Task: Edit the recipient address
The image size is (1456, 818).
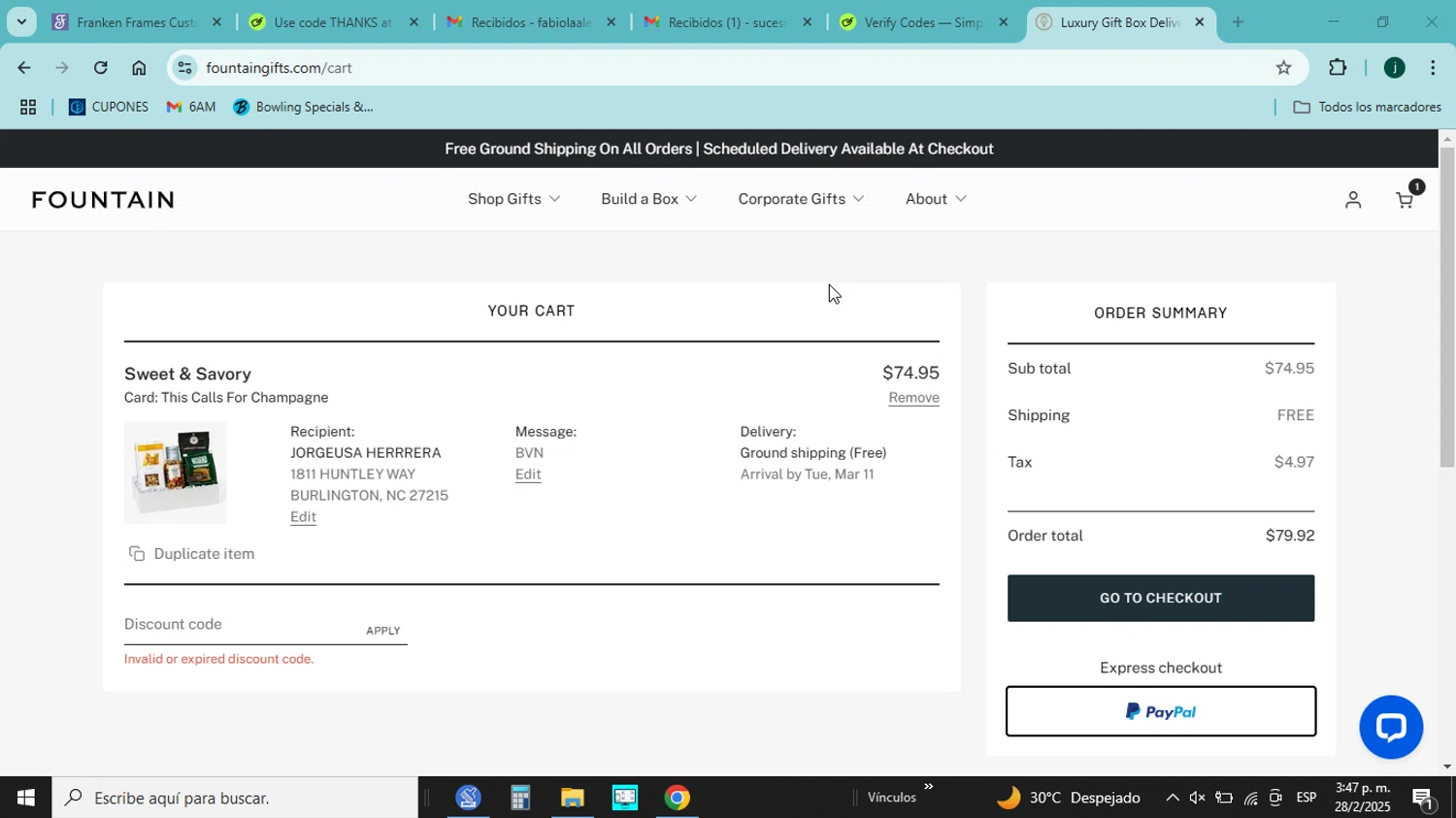Action: (303, 517)
